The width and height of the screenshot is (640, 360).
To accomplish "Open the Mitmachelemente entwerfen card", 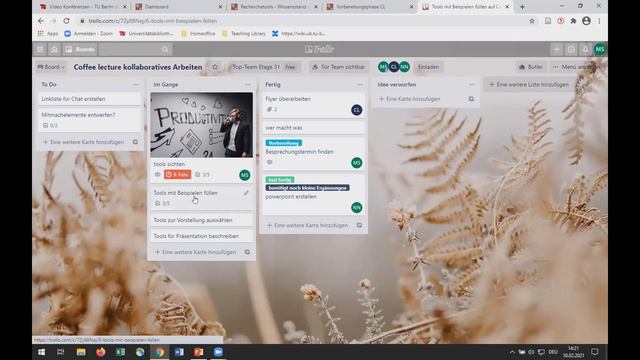I will (89, 120).
